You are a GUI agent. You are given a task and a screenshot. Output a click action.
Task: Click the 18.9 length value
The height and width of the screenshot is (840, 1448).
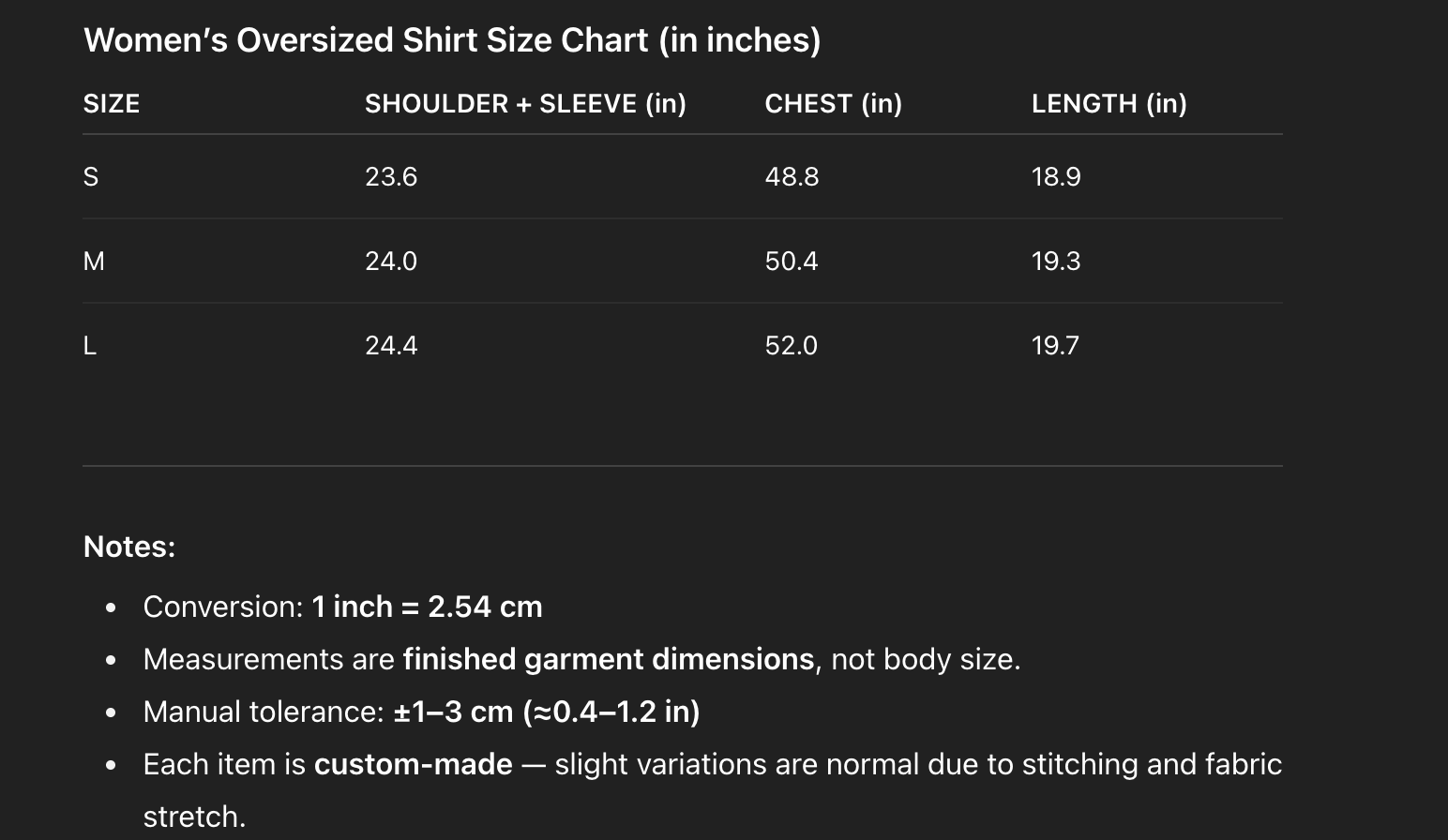(1056, 177)
